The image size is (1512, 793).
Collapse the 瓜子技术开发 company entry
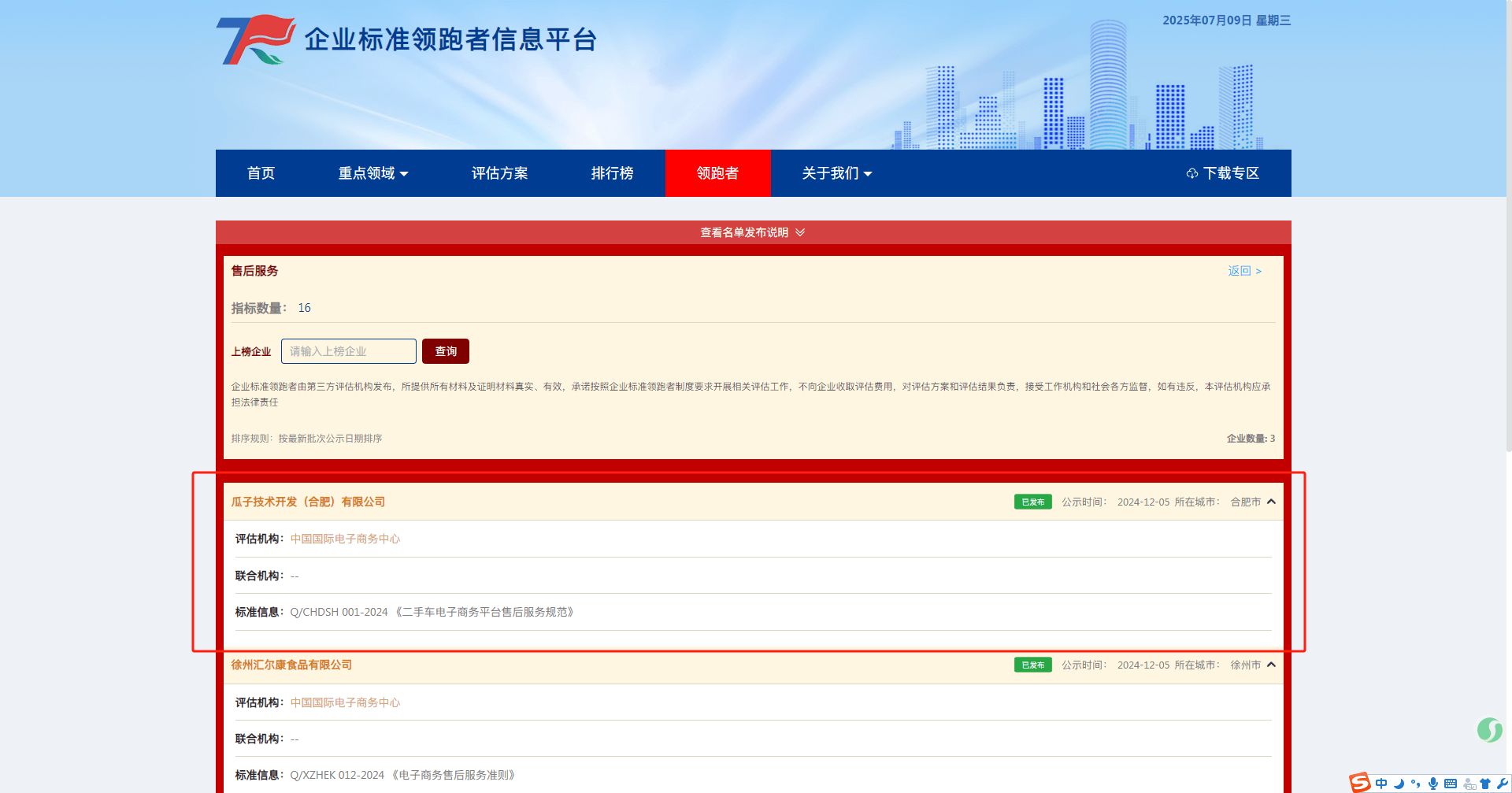(x=1271, y=502)
